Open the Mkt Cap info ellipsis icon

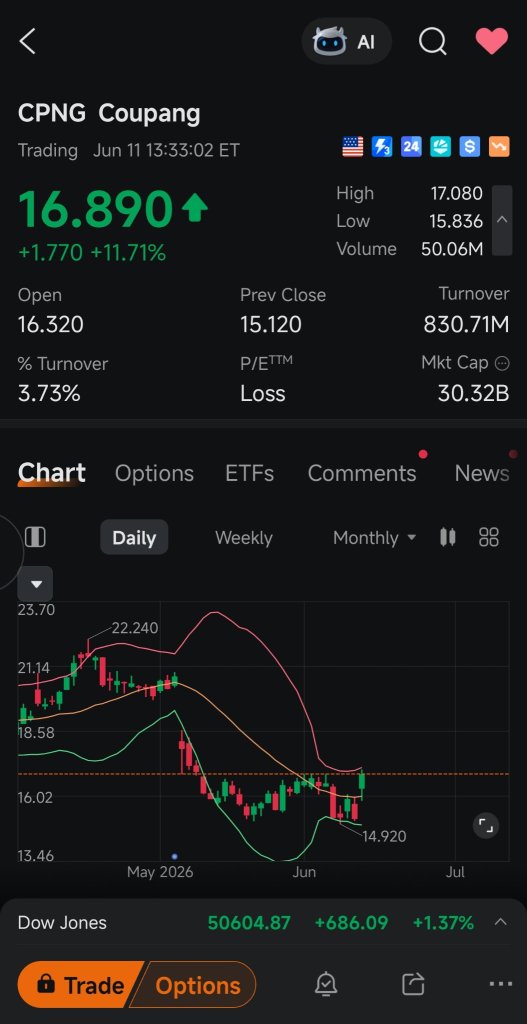(502, 363)
